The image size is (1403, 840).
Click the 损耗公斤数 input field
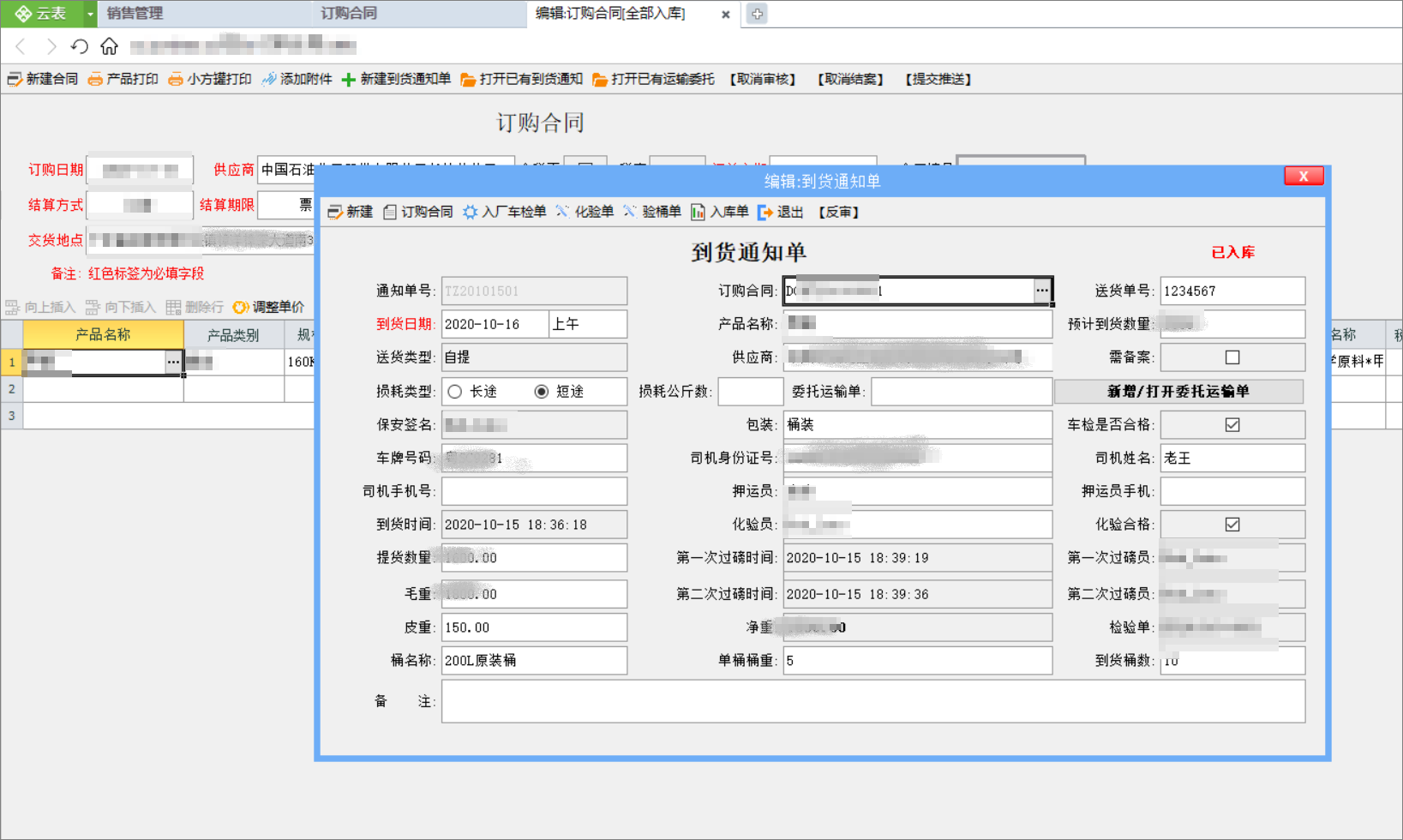(750, 391)
